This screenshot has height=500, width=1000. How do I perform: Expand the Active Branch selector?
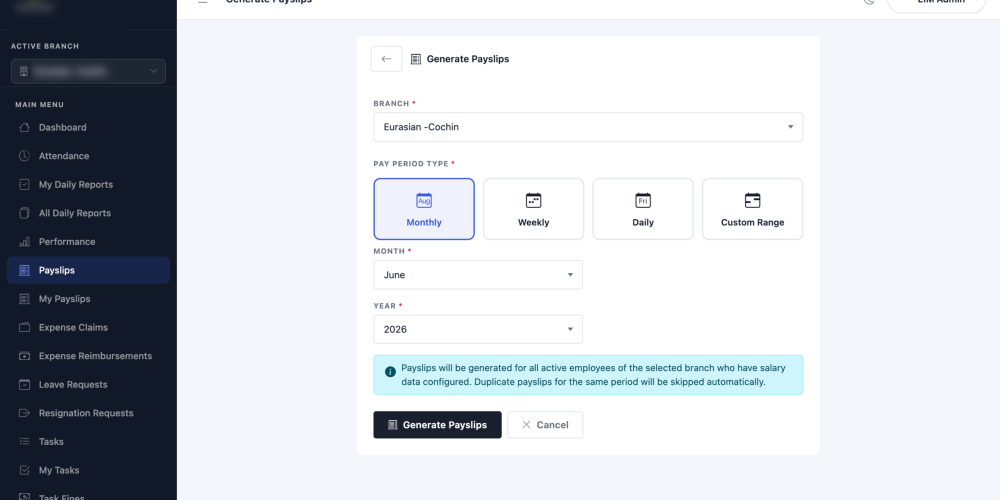[x=88, y=71]
